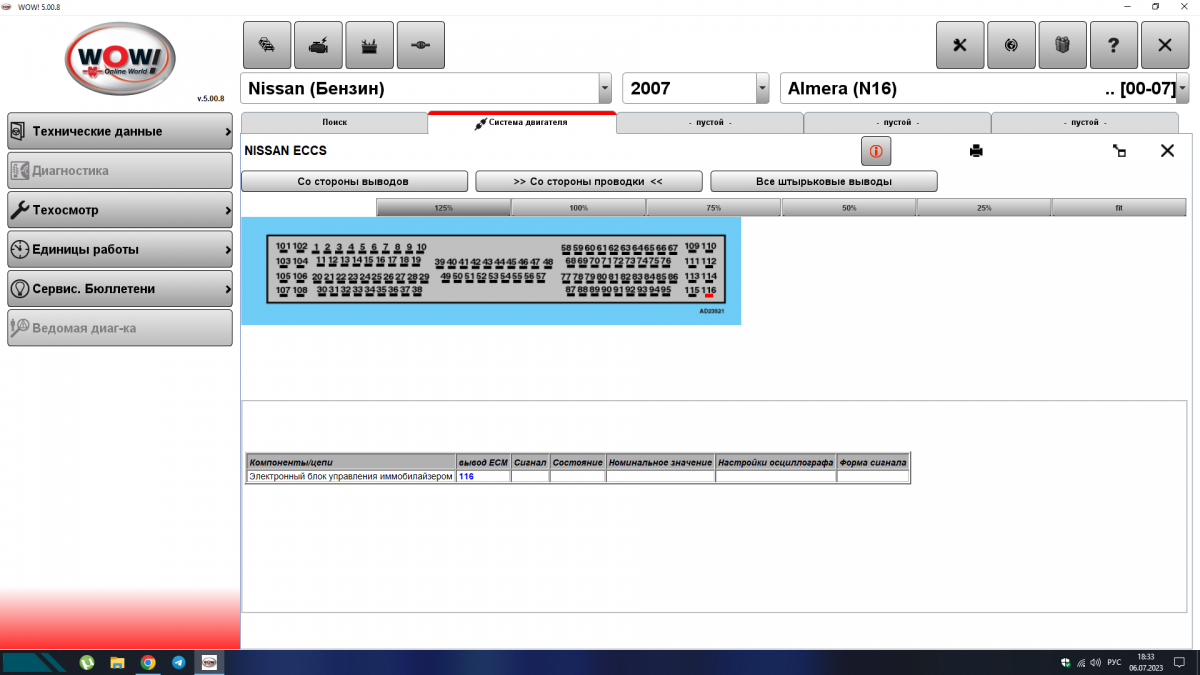1200x675 pixels.
Task: Click the connector plug toolbar icon
Action: (421, 45)
